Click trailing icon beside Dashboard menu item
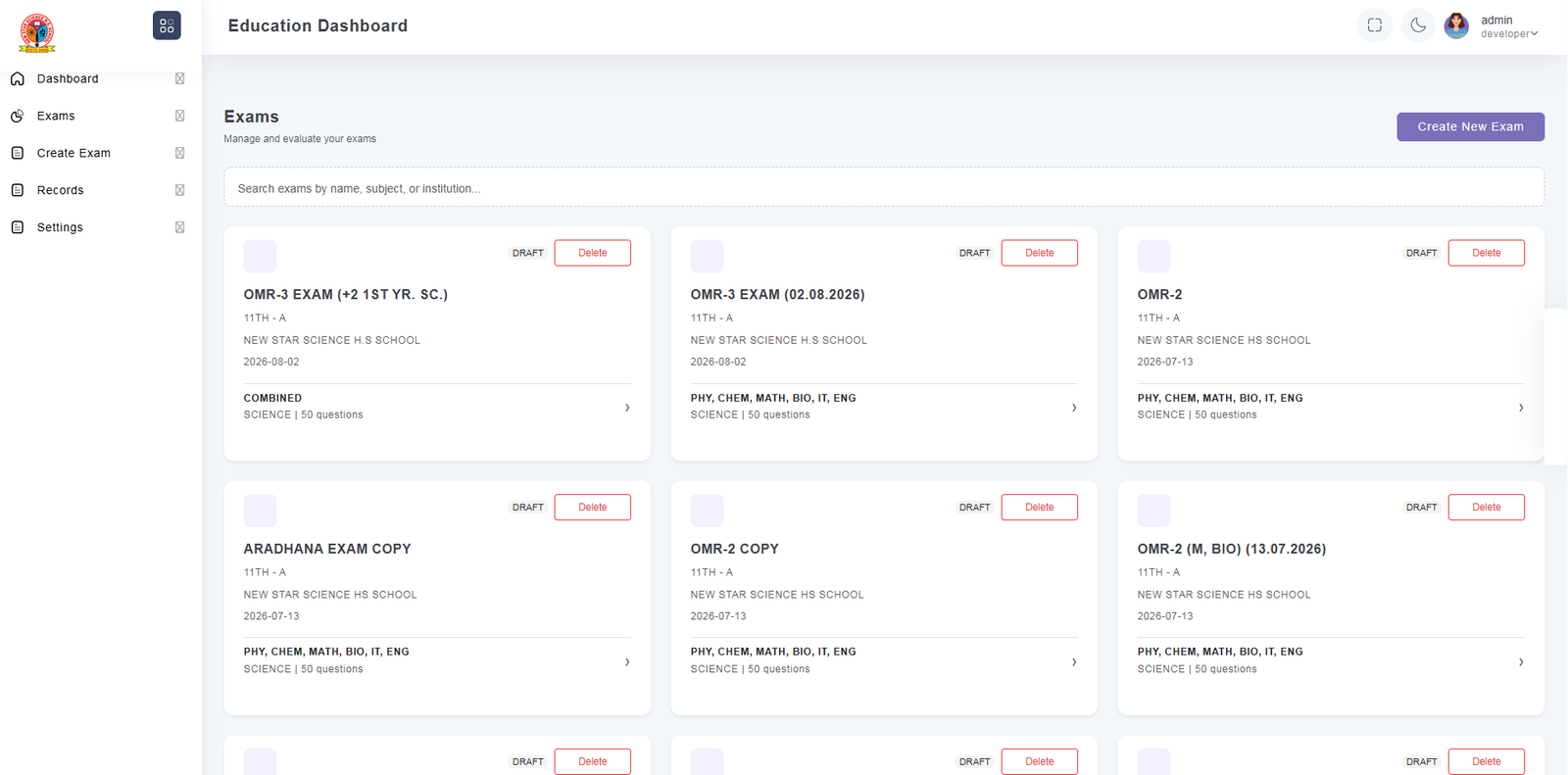The height and width of the screenshot is (775, 1568). coord(179,78)
